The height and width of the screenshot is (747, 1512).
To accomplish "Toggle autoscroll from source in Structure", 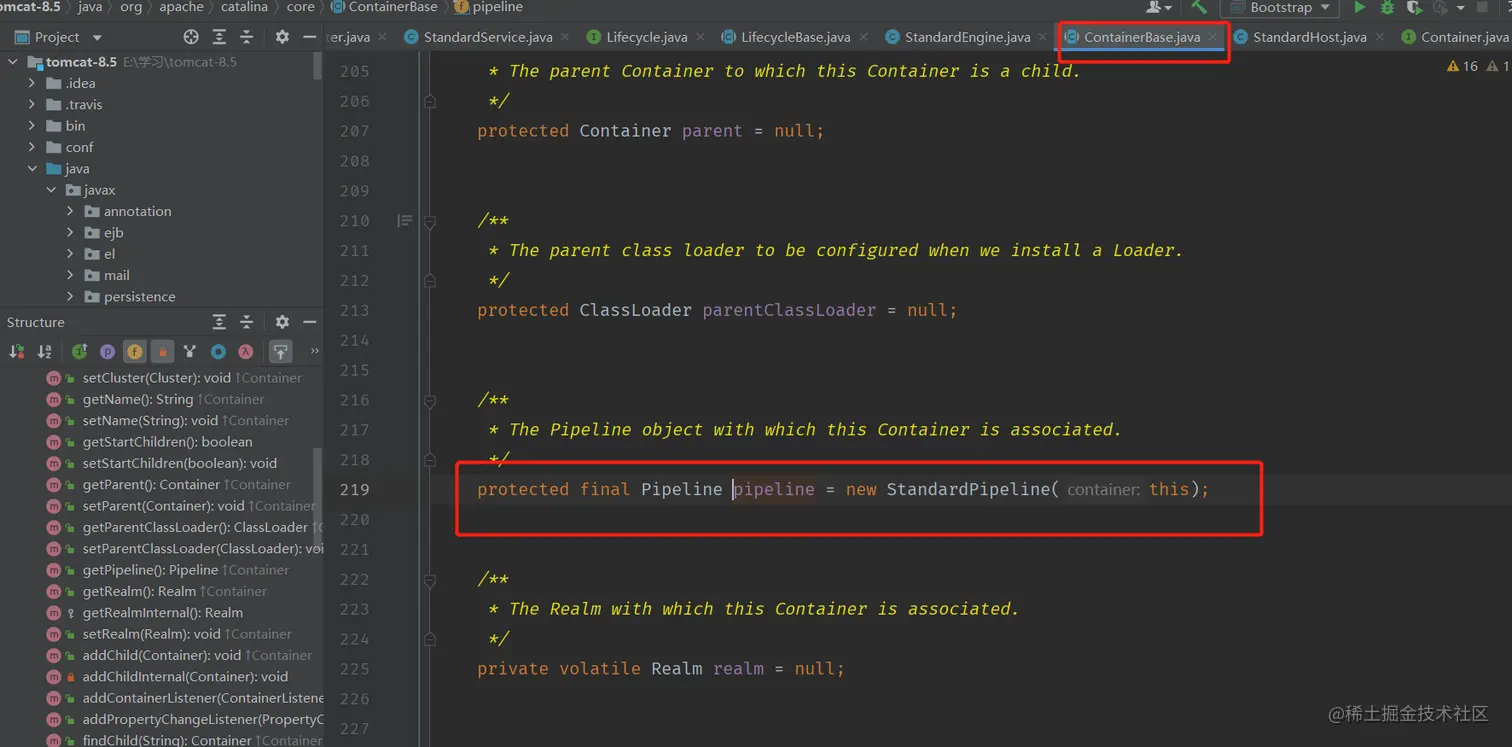I will click(x=280, y=351).
